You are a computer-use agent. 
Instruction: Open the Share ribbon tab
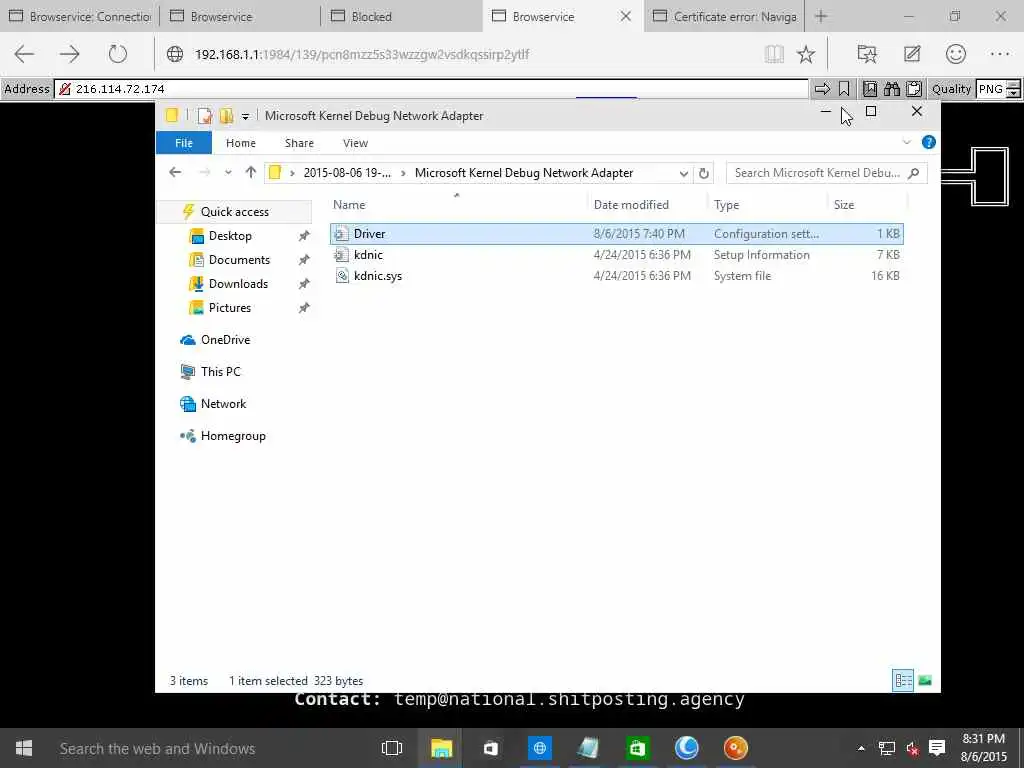299,143
